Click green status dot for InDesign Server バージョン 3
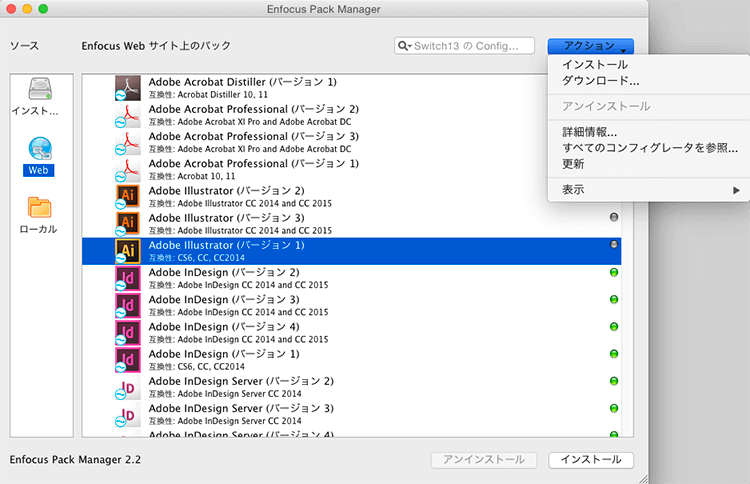The height and width of the screenshot is (484, 750). pyautogui.click(x=614, y=408)
